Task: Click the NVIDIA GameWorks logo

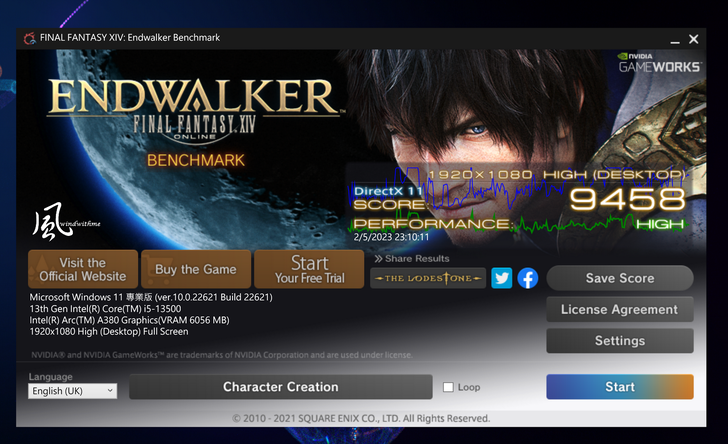Action: click(x=659, y=63)
